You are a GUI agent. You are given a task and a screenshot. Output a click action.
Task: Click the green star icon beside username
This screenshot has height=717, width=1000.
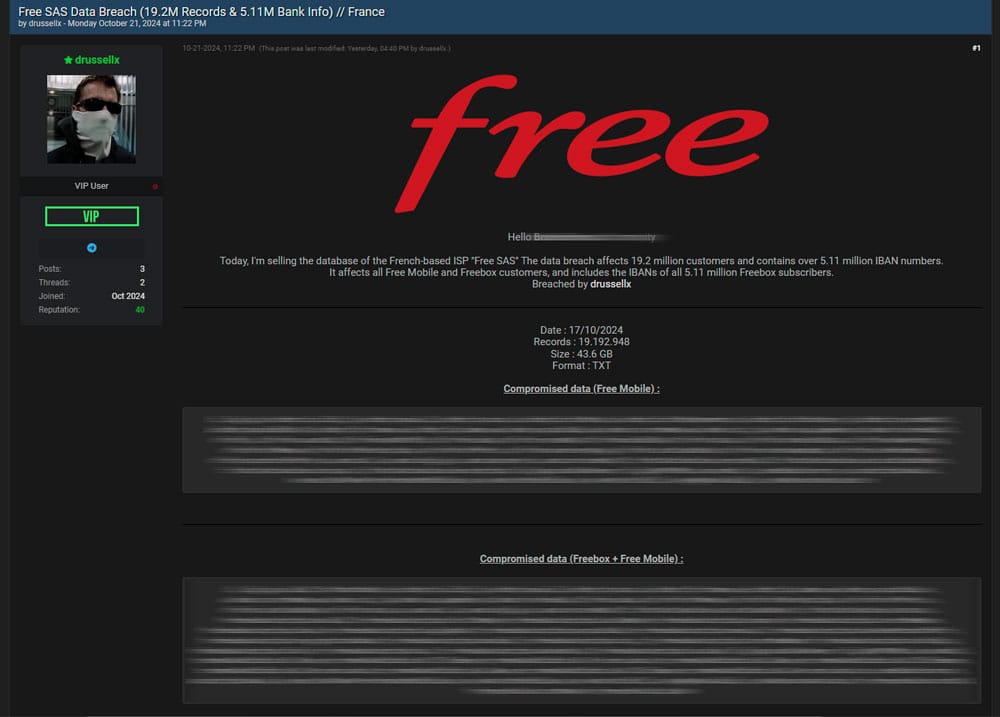tap(68, 60)
